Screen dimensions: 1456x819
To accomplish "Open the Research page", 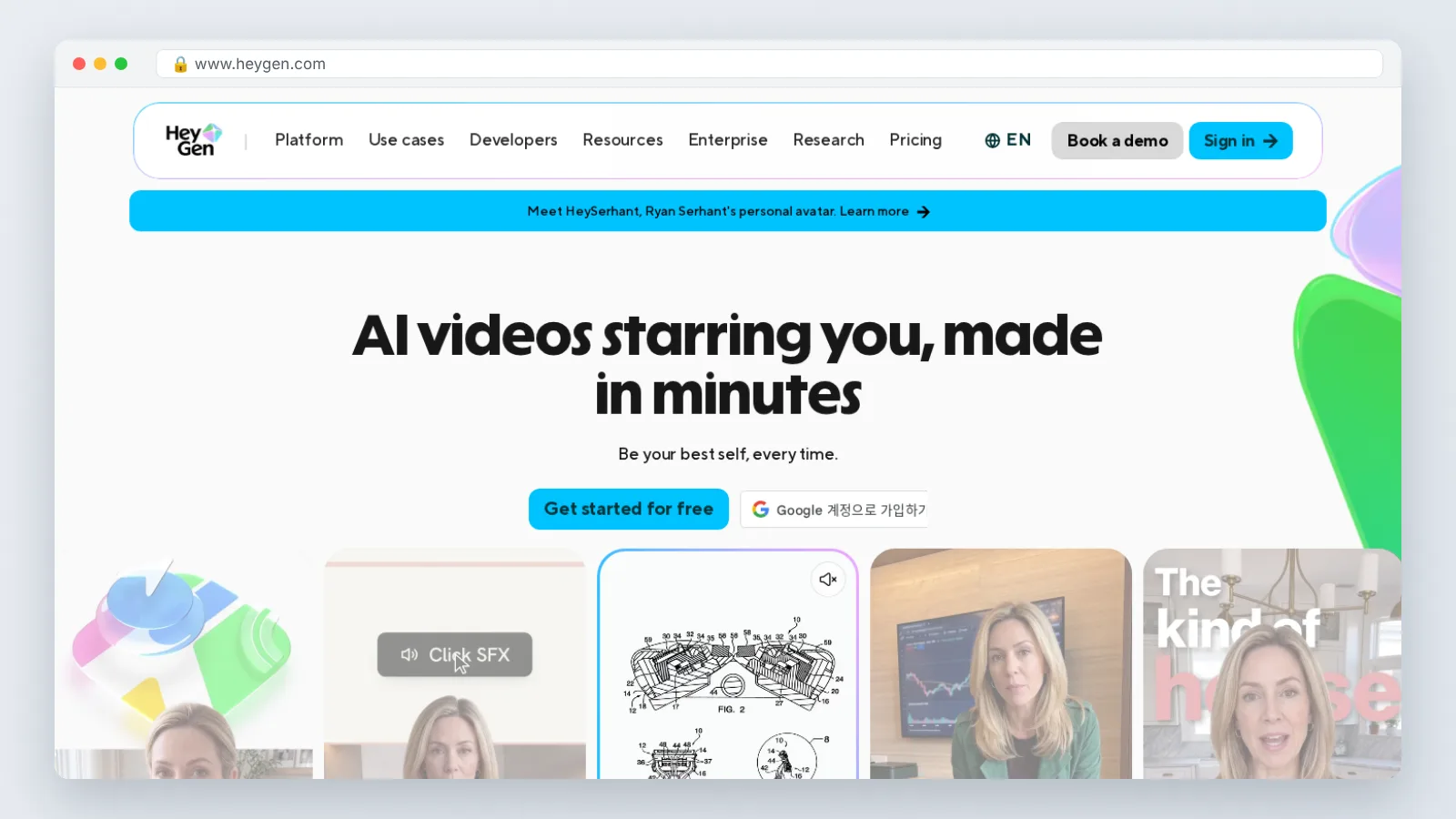I will coord(828,140).
